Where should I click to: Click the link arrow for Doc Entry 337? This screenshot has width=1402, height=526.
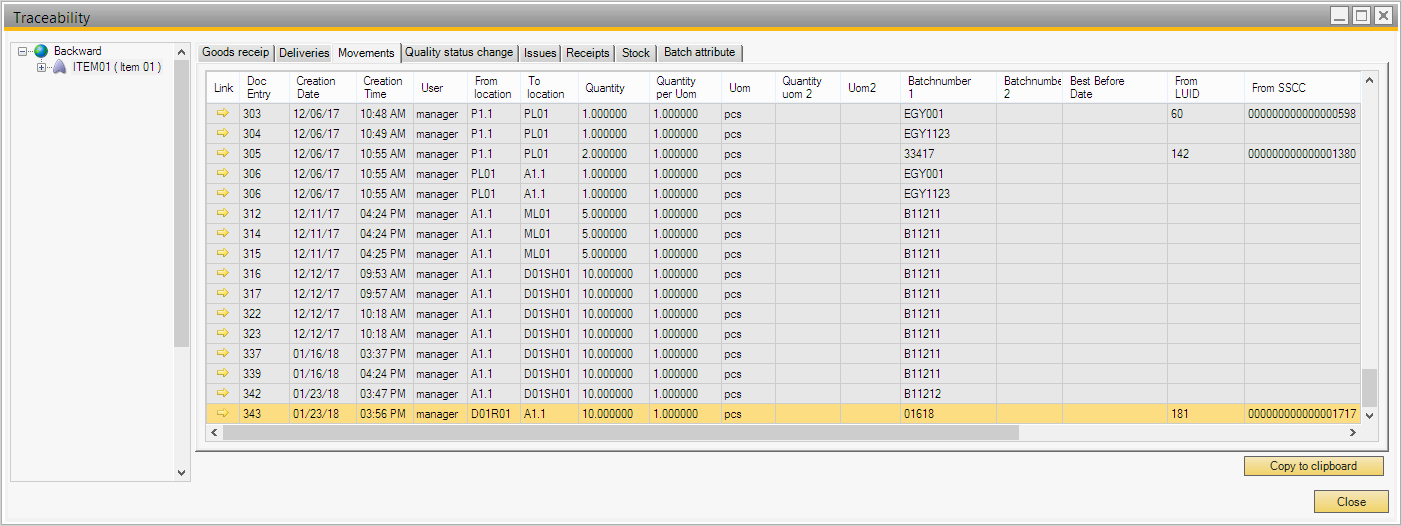point(223,353)
